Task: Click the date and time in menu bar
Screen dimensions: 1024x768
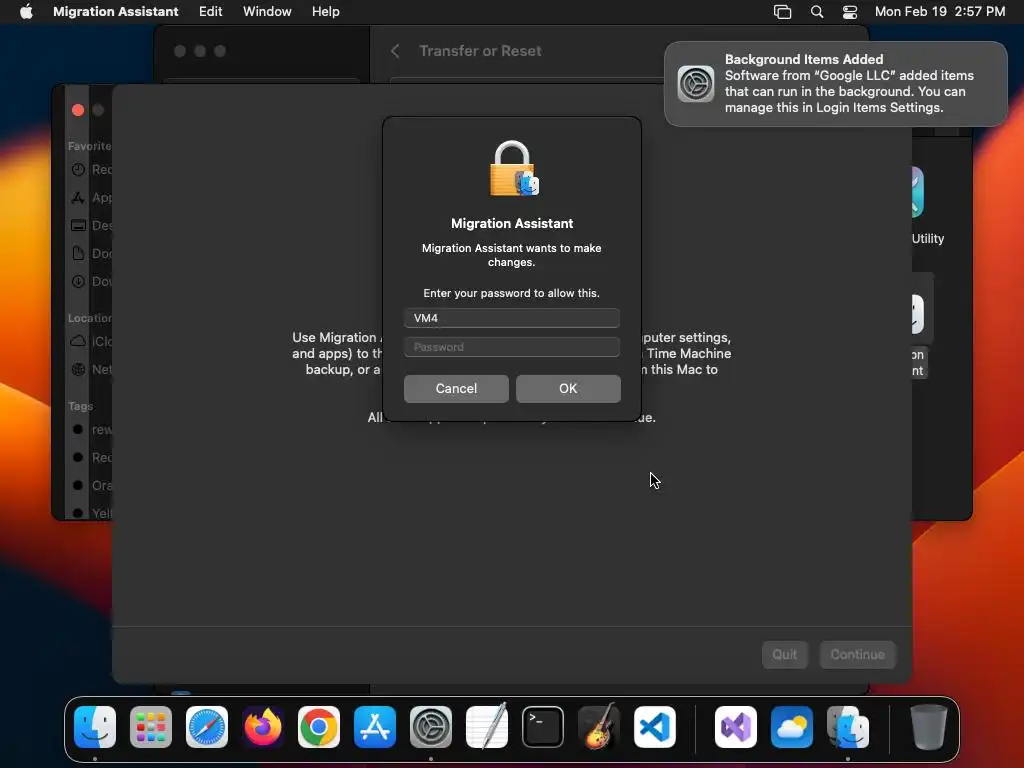Action: [940, 12]
